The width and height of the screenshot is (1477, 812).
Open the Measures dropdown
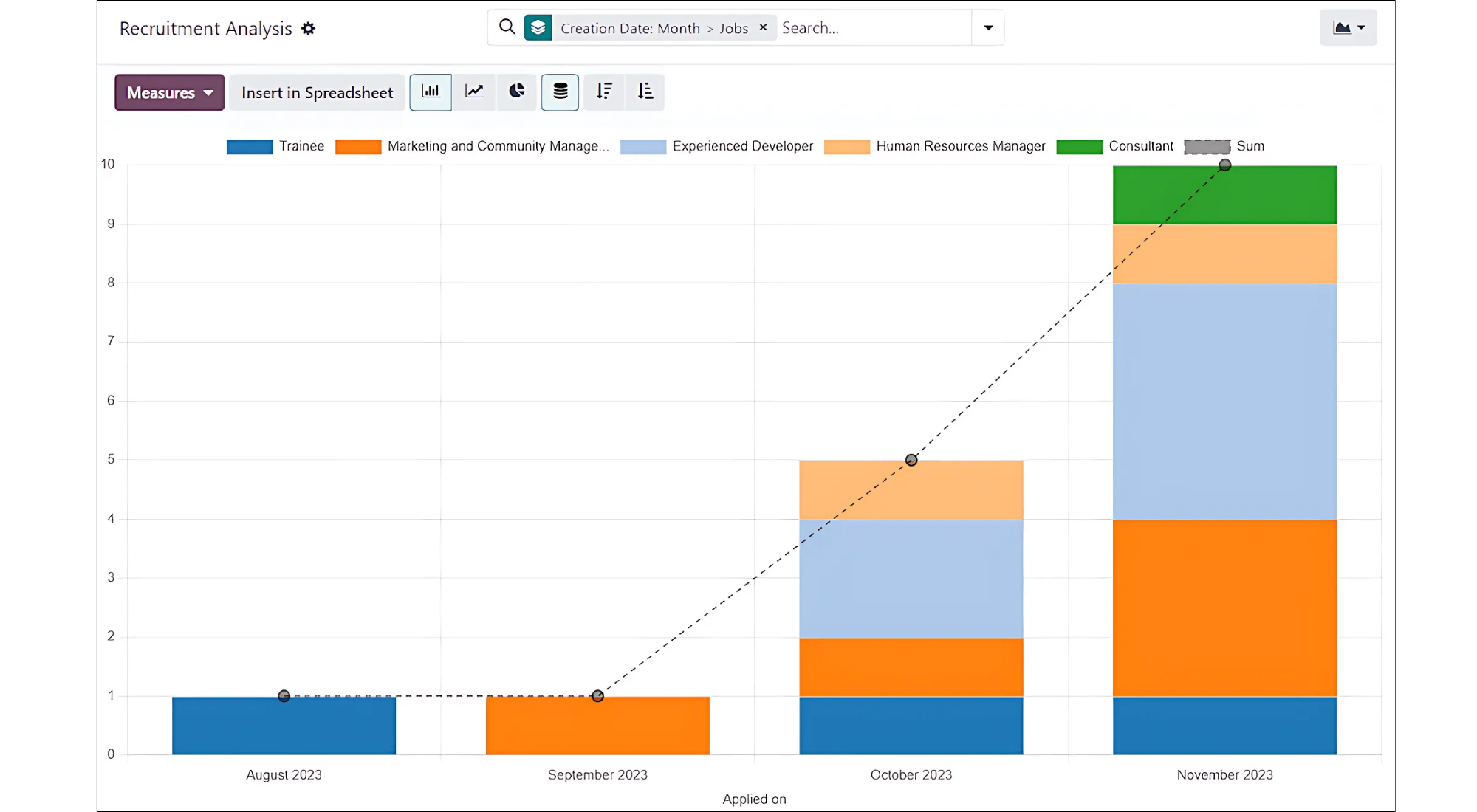click(169, 92)
